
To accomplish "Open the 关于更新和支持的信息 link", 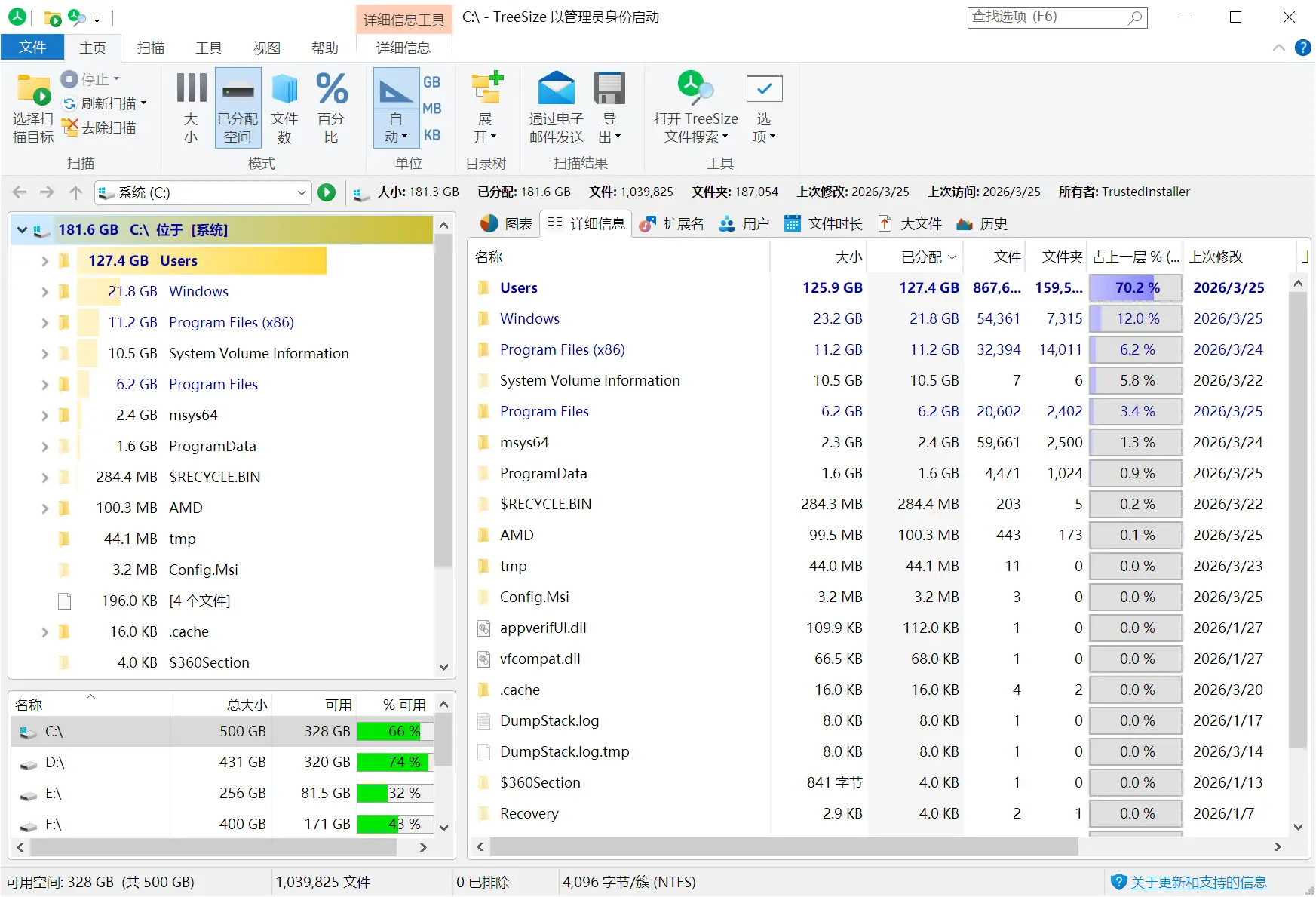I will (x=1198, y=882).
